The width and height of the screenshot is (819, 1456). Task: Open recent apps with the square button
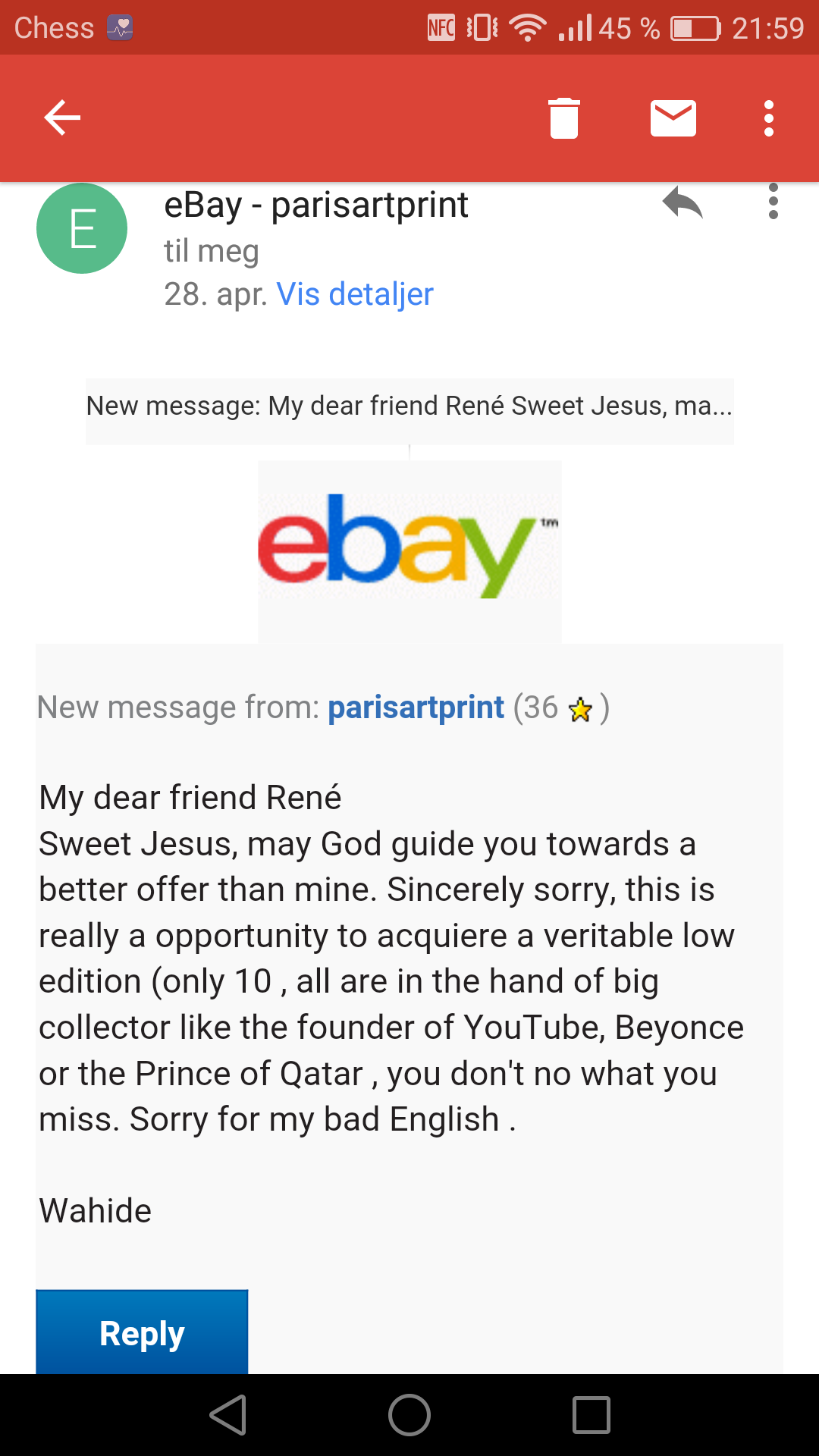point(591,1415)
